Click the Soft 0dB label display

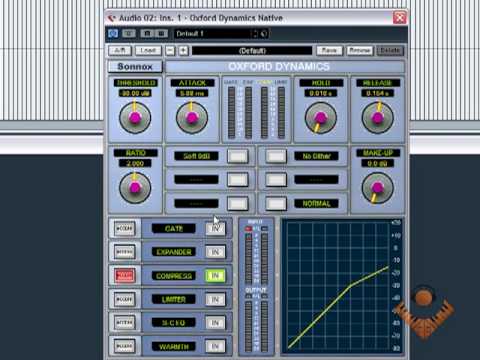(x=196, y=156)
